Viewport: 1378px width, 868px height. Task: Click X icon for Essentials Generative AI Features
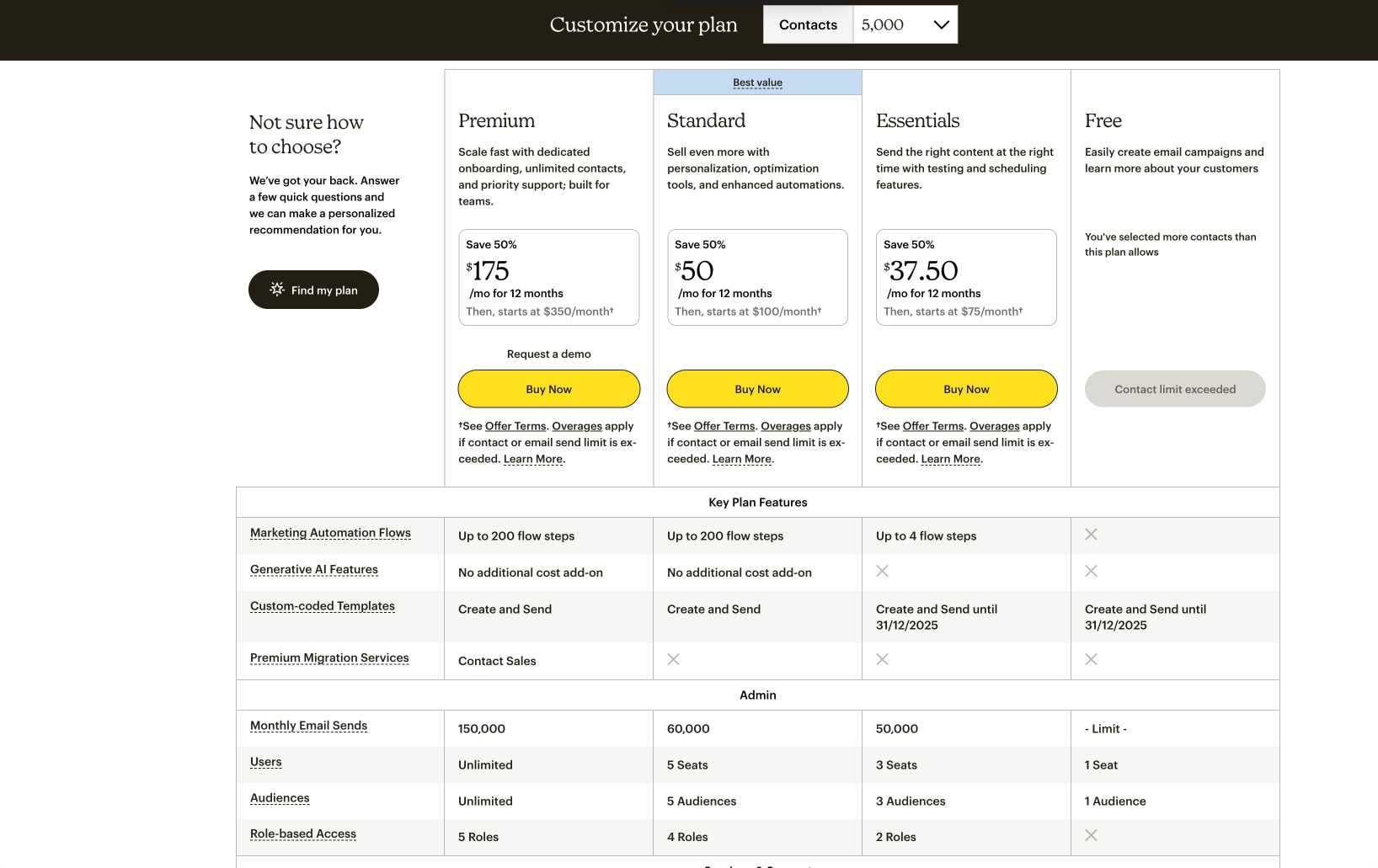click(x=882, y=571)
